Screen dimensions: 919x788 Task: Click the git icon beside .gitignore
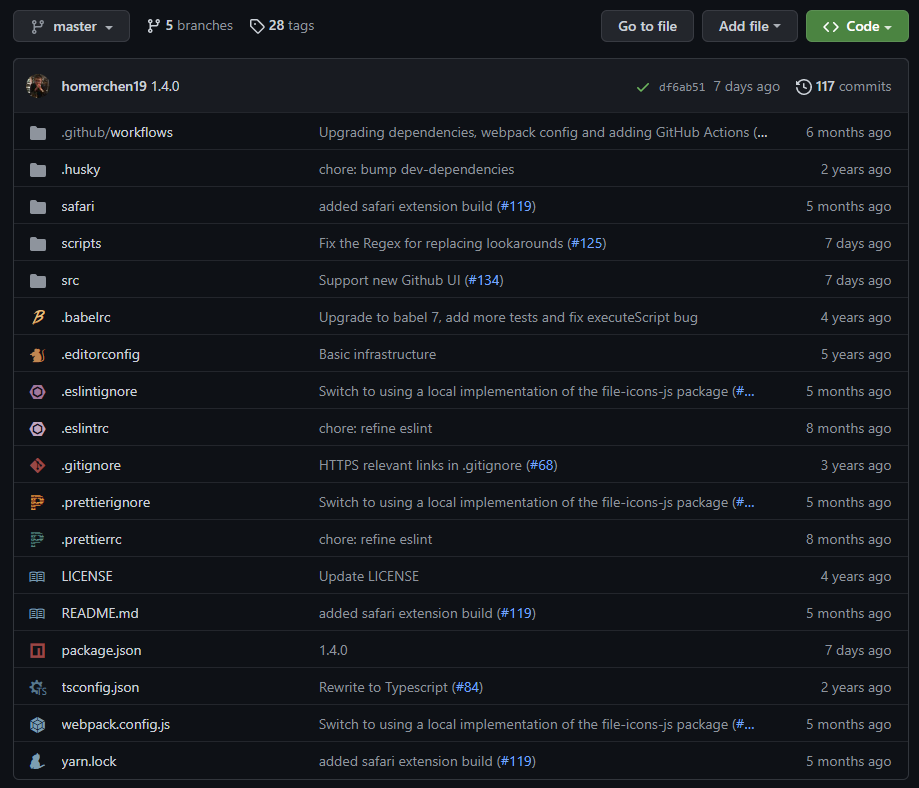[x=38, y=466]
